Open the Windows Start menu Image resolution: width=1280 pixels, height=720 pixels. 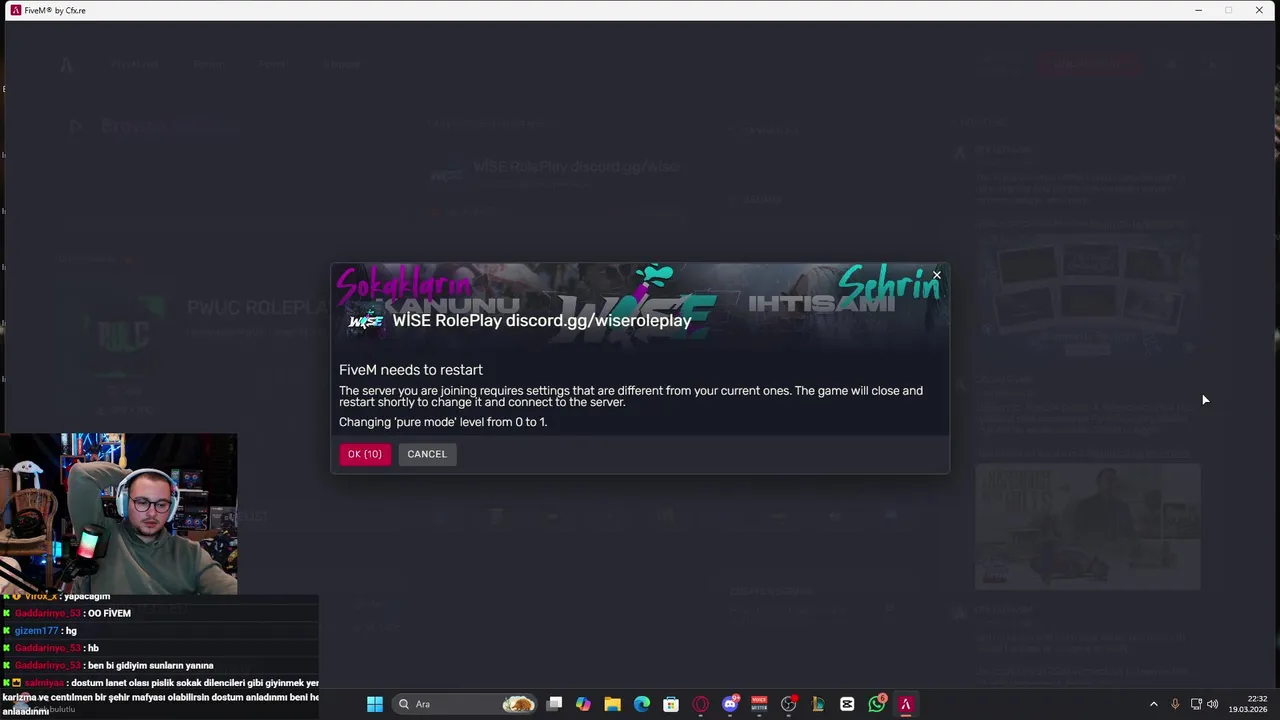375,704
